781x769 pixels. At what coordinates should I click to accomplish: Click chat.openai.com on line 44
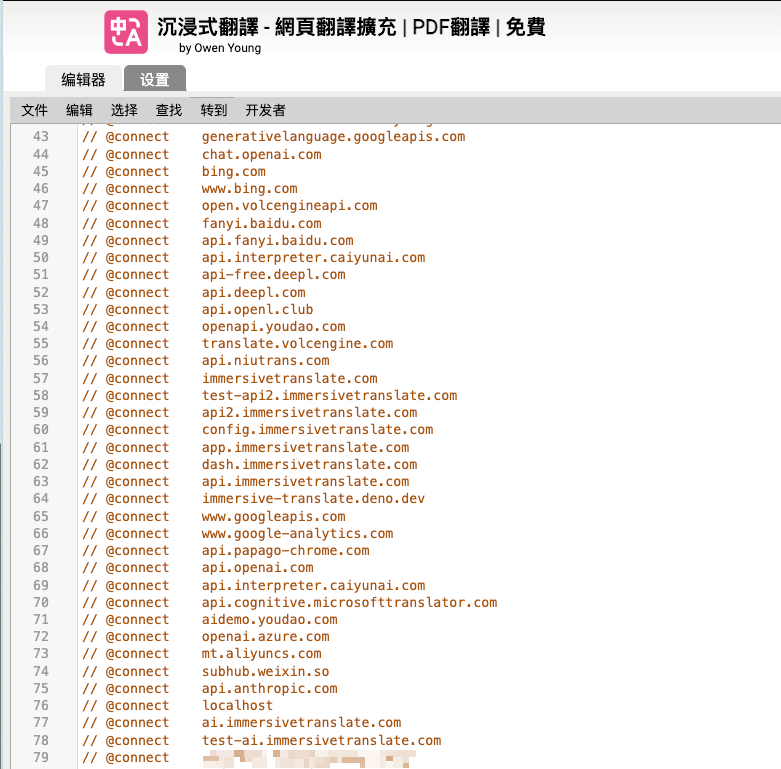point(261,155)
